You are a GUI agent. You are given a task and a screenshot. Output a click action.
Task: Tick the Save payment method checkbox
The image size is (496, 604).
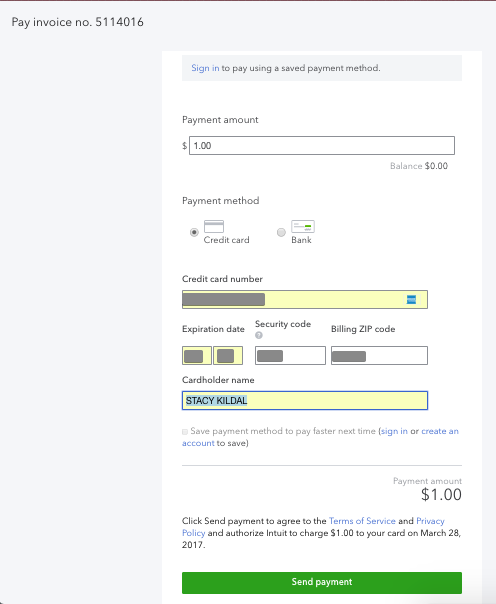tap(185, 432)
